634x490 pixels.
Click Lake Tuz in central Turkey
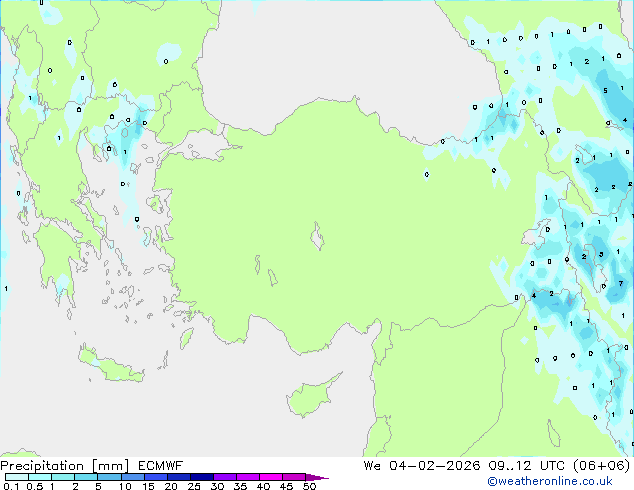click(x=320, y=239)
